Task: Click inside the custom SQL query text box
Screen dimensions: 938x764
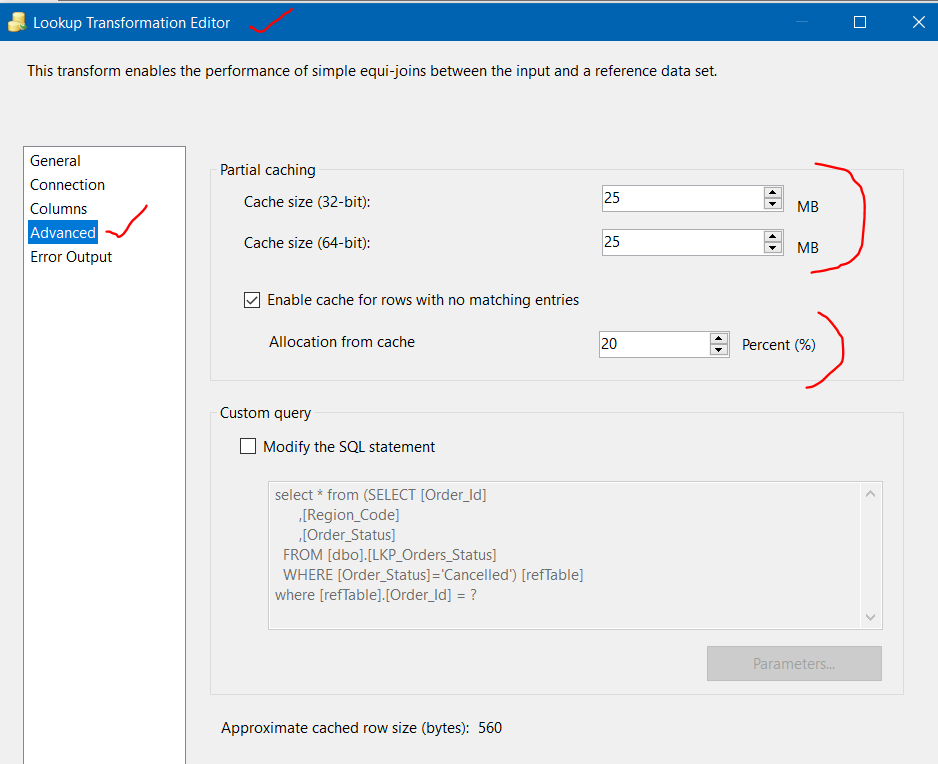Action: pos(564,555)
